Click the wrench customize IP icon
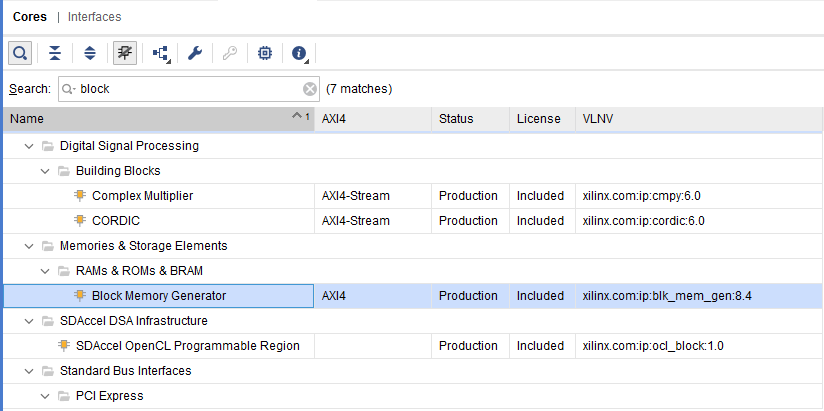Viewport: 824px width, 411px height. pos(195,52)
